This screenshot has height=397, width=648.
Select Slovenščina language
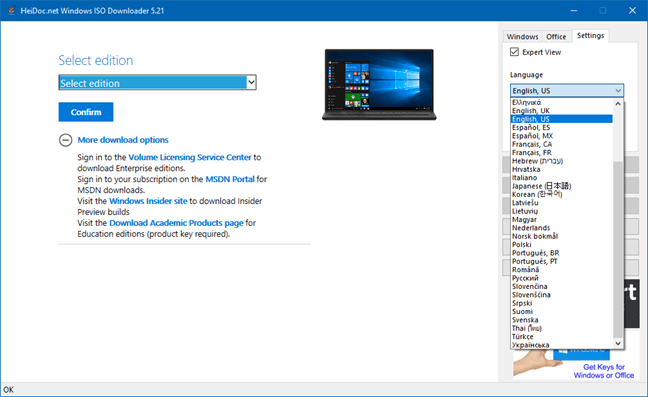coord(561,295)
